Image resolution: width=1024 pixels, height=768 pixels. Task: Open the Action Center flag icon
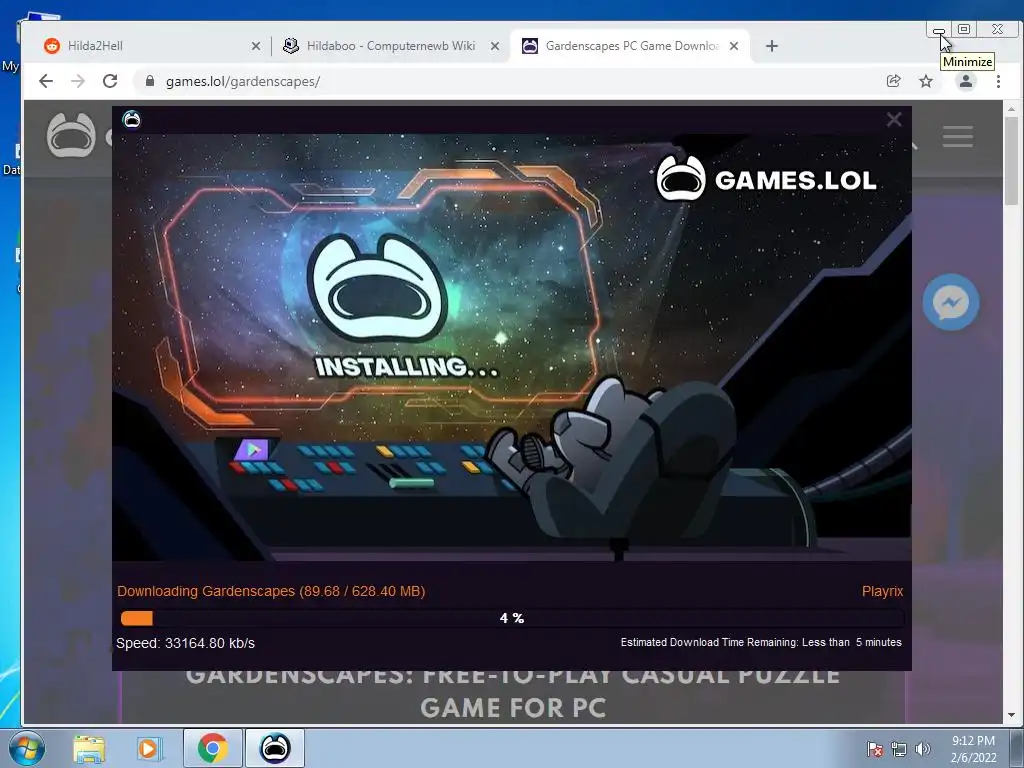tap(875, 749)
